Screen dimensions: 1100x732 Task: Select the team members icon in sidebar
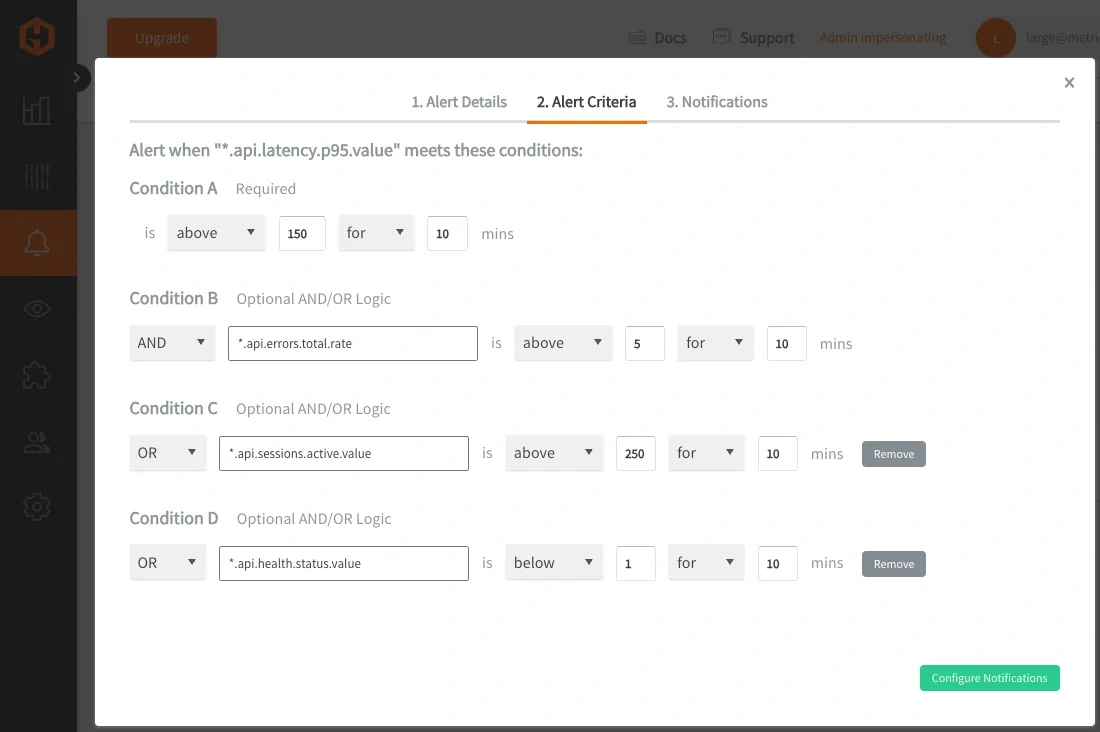[37, 442]
